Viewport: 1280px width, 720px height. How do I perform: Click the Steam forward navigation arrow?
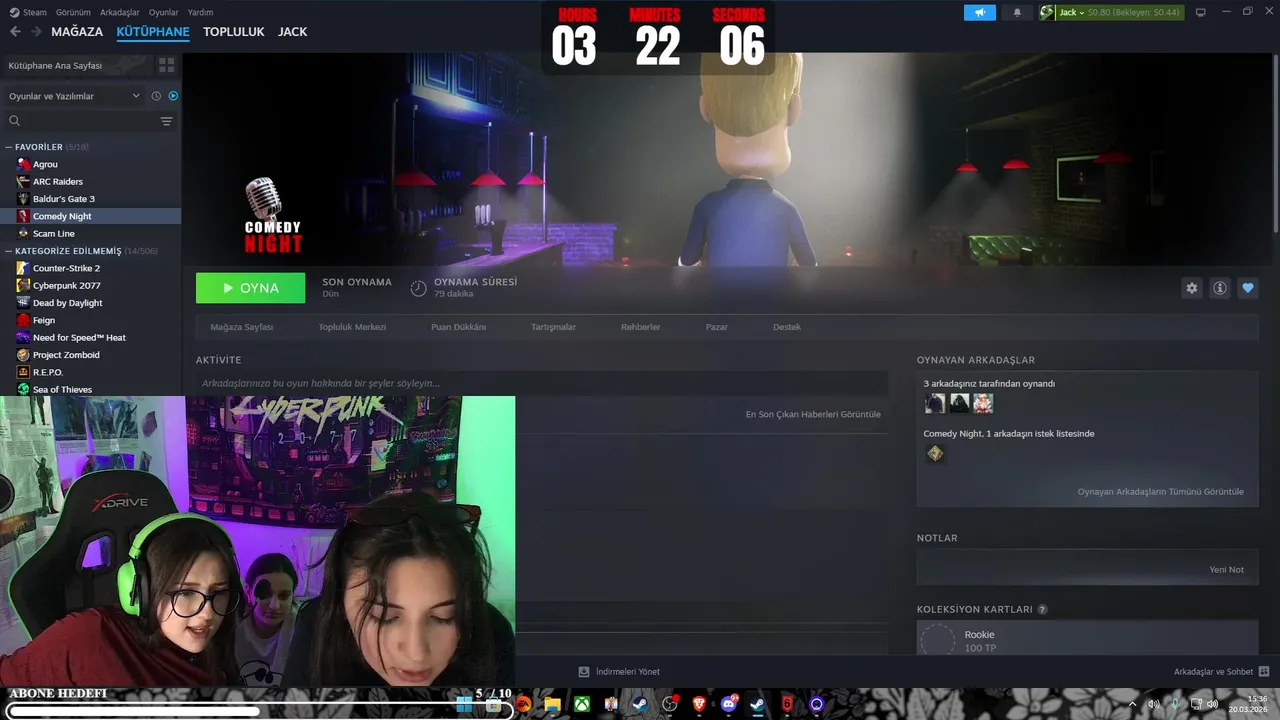[x=36, y=32]
